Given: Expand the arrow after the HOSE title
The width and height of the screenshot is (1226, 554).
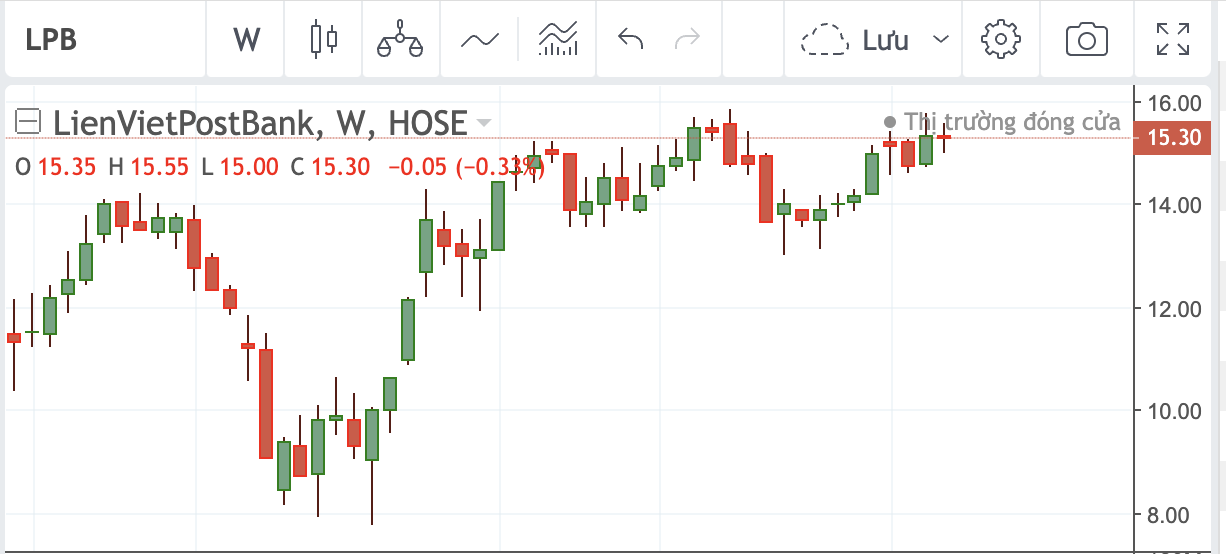Looking at the screenshot, I should tap(484, 123).
